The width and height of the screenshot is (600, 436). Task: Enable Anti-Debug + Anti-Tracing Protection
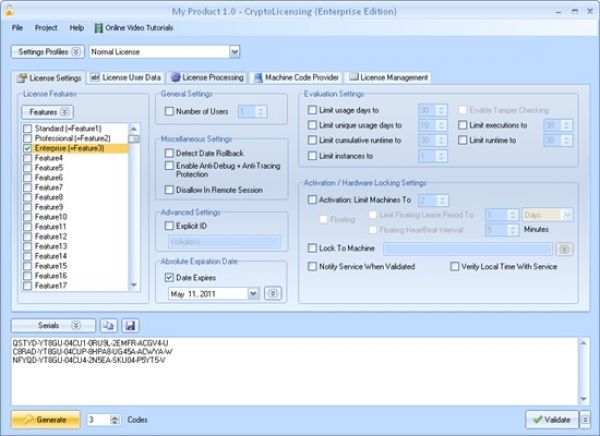click(169, 165)
